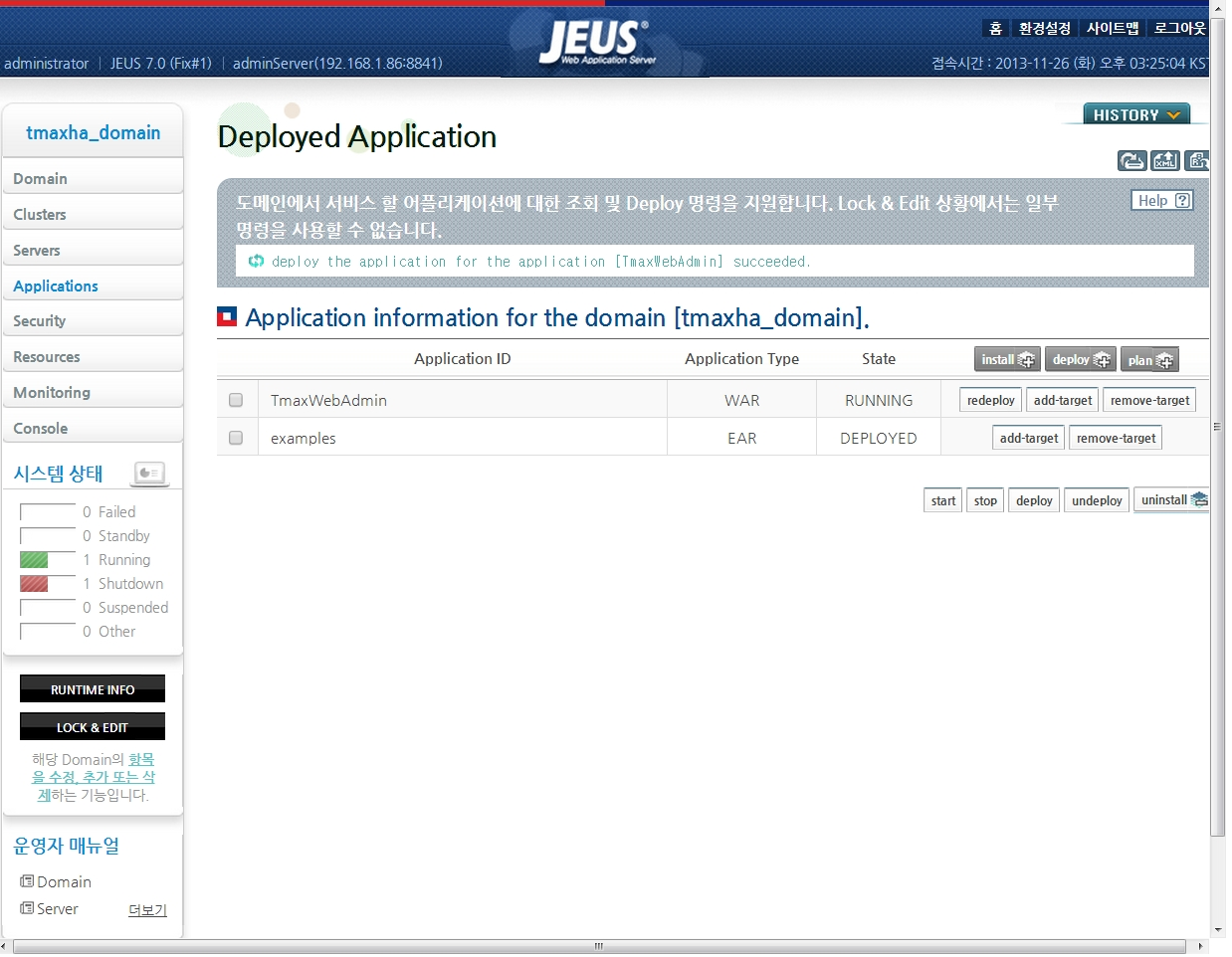Click the 로그아웃 header link

pos(1179,28)
